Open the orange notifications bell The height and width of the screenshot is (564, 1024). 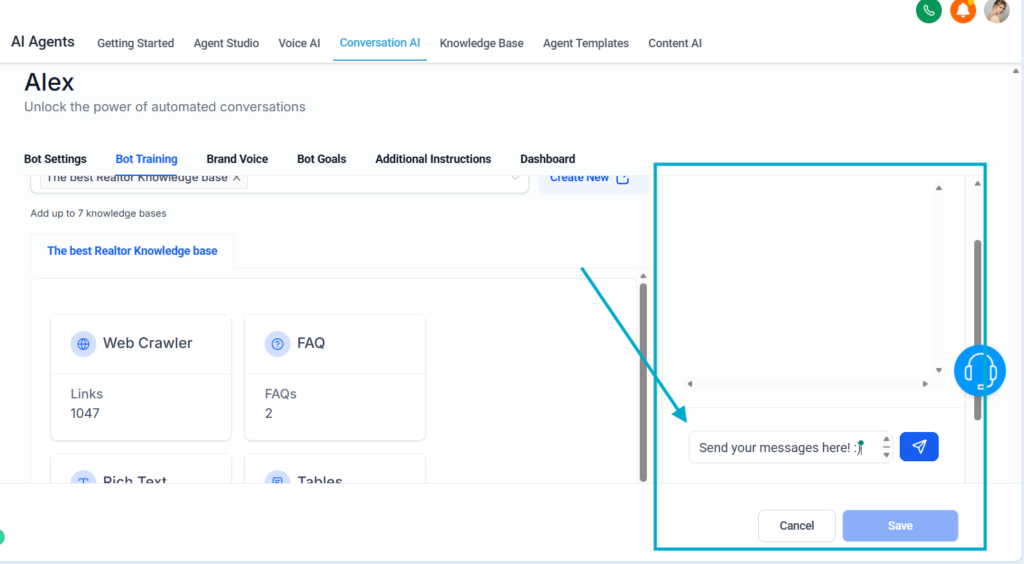[963, 11]
